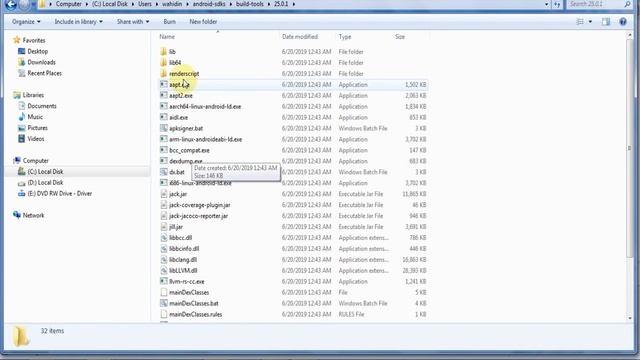The height and width of the screenshot is (360, 640).
Task: Click the file list vertical scrollbar
Action: (629, 149)
